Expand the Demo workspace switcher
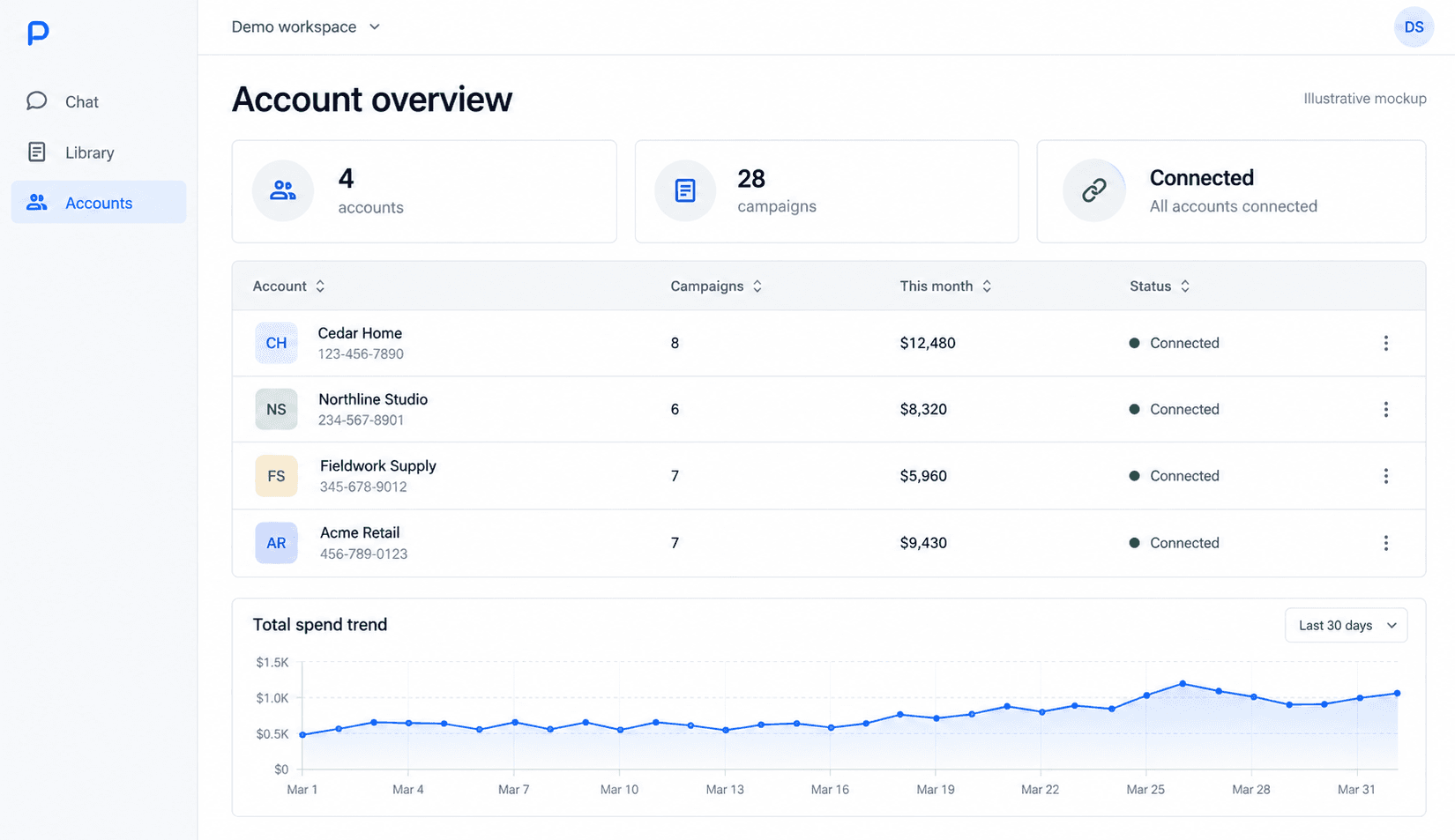This screenshot has width=1455, height=840. coord(305,27)
